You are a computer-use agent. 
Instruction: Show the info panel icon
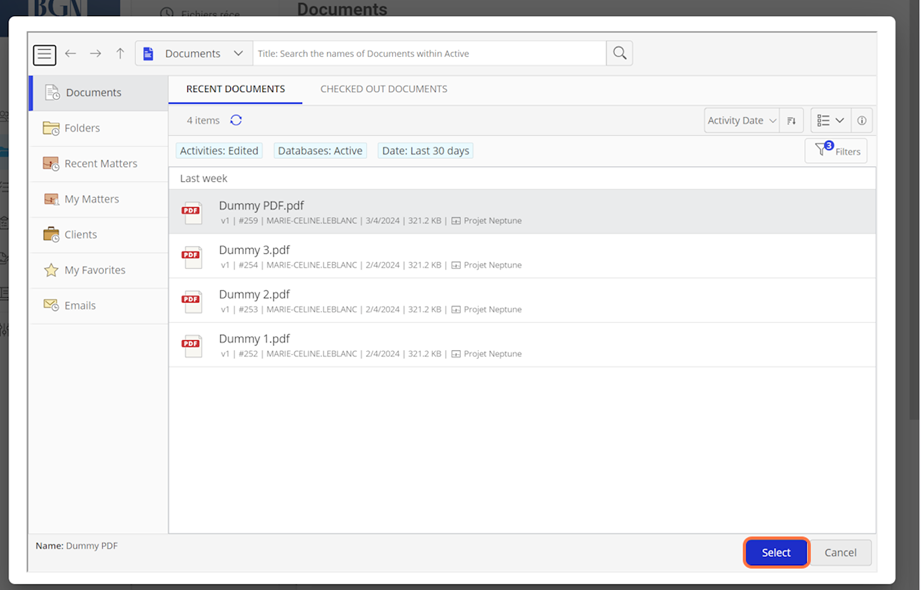click(x=862, y=121)
